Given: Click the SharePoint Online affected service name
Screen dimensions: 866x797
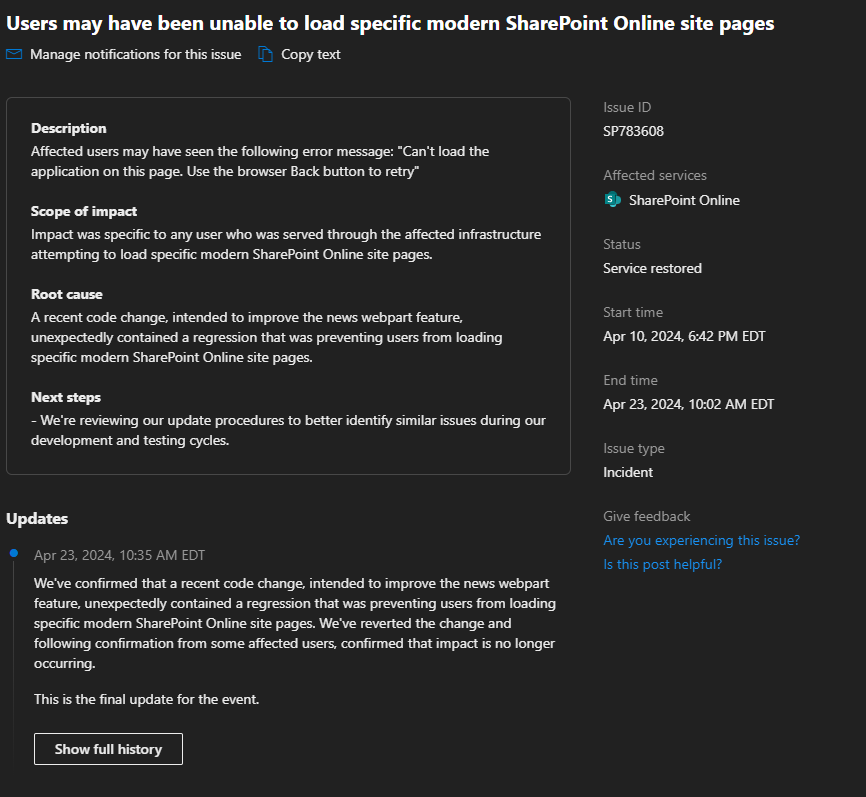Looking at the screenshot, I should (684, 200).
